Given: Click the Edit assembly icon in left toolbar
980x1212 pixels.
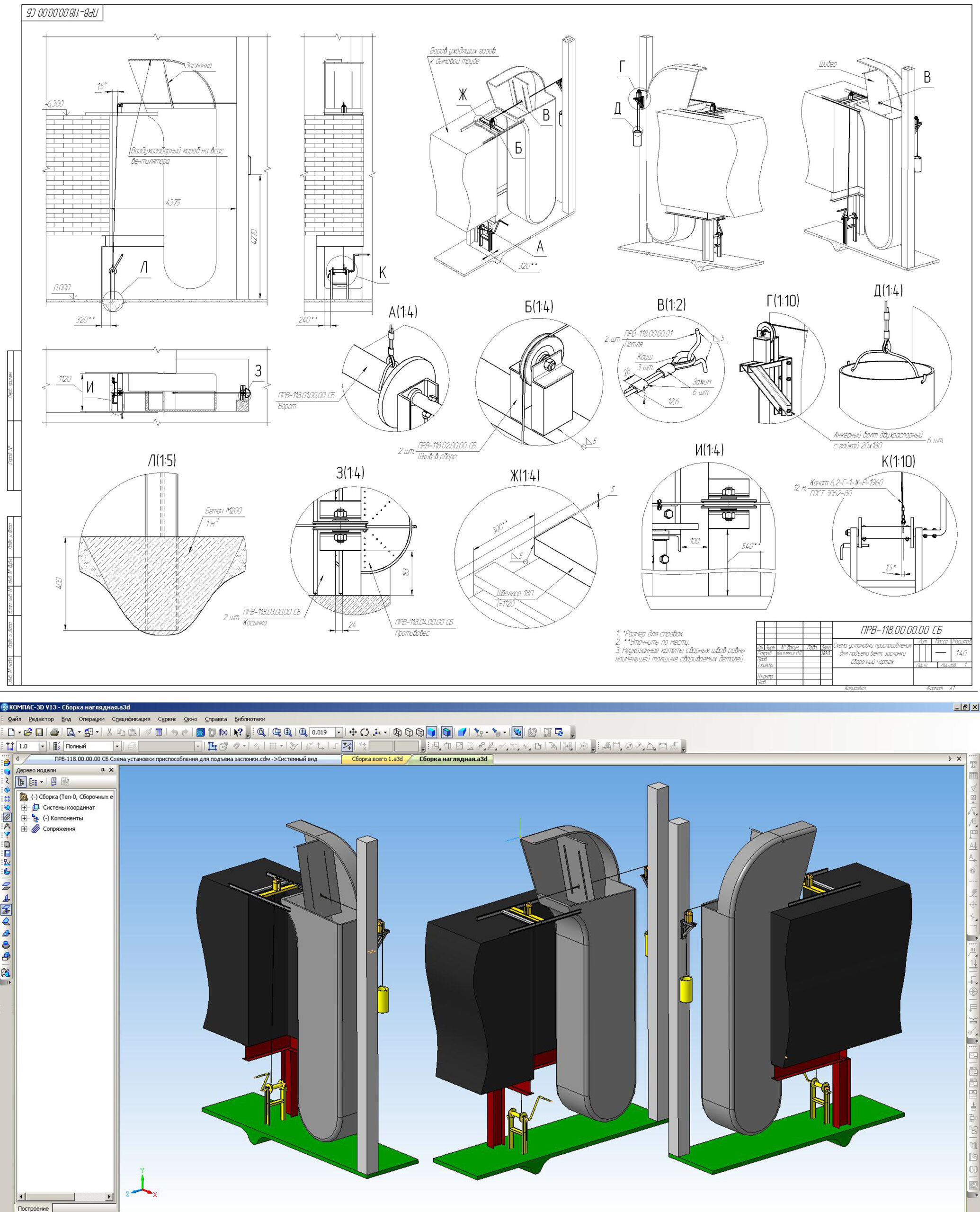Looking at the screenshot, I should click(x=7, y=763).
